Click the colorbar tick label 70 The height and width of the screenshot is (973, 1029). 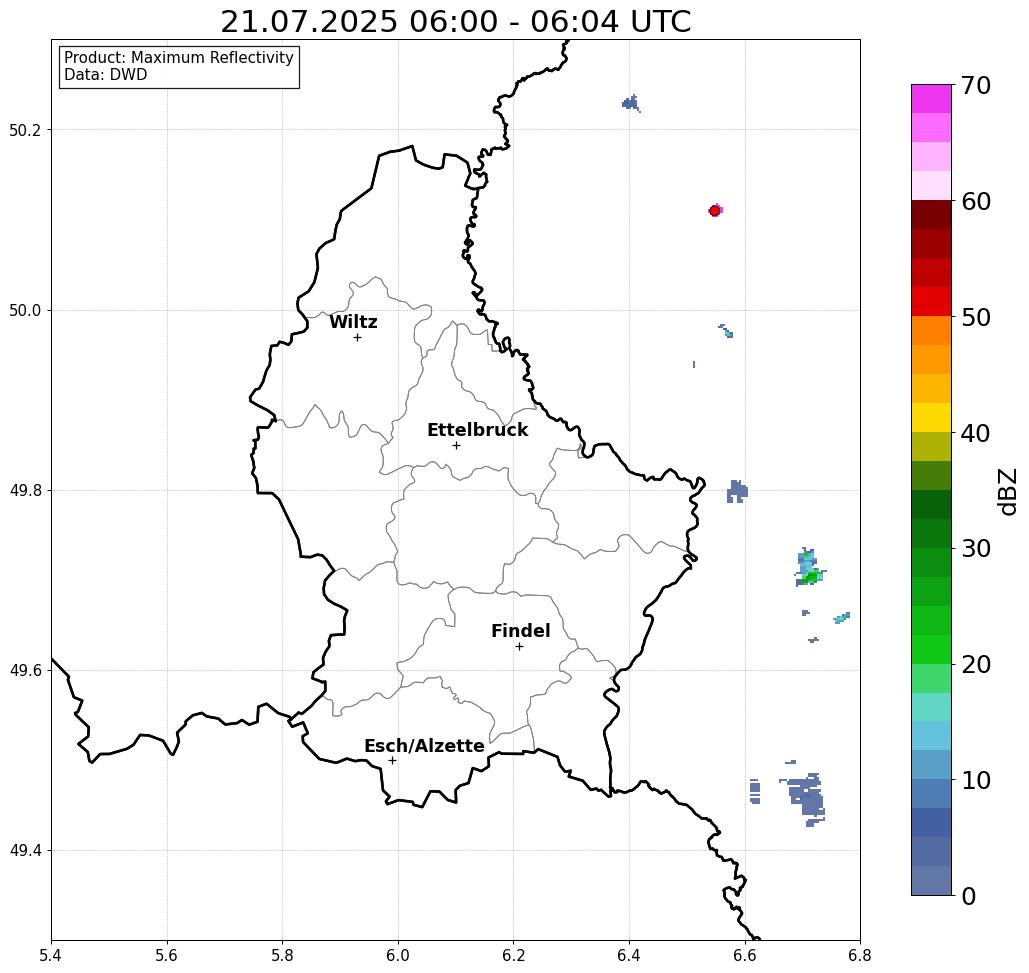[976, 85]
